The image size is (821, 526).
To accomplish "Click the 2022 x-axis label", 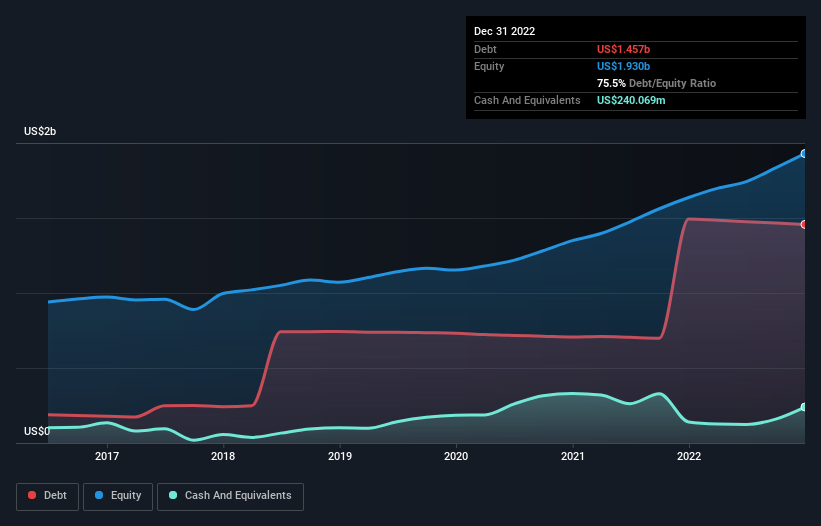I will [x=689, y=456].
